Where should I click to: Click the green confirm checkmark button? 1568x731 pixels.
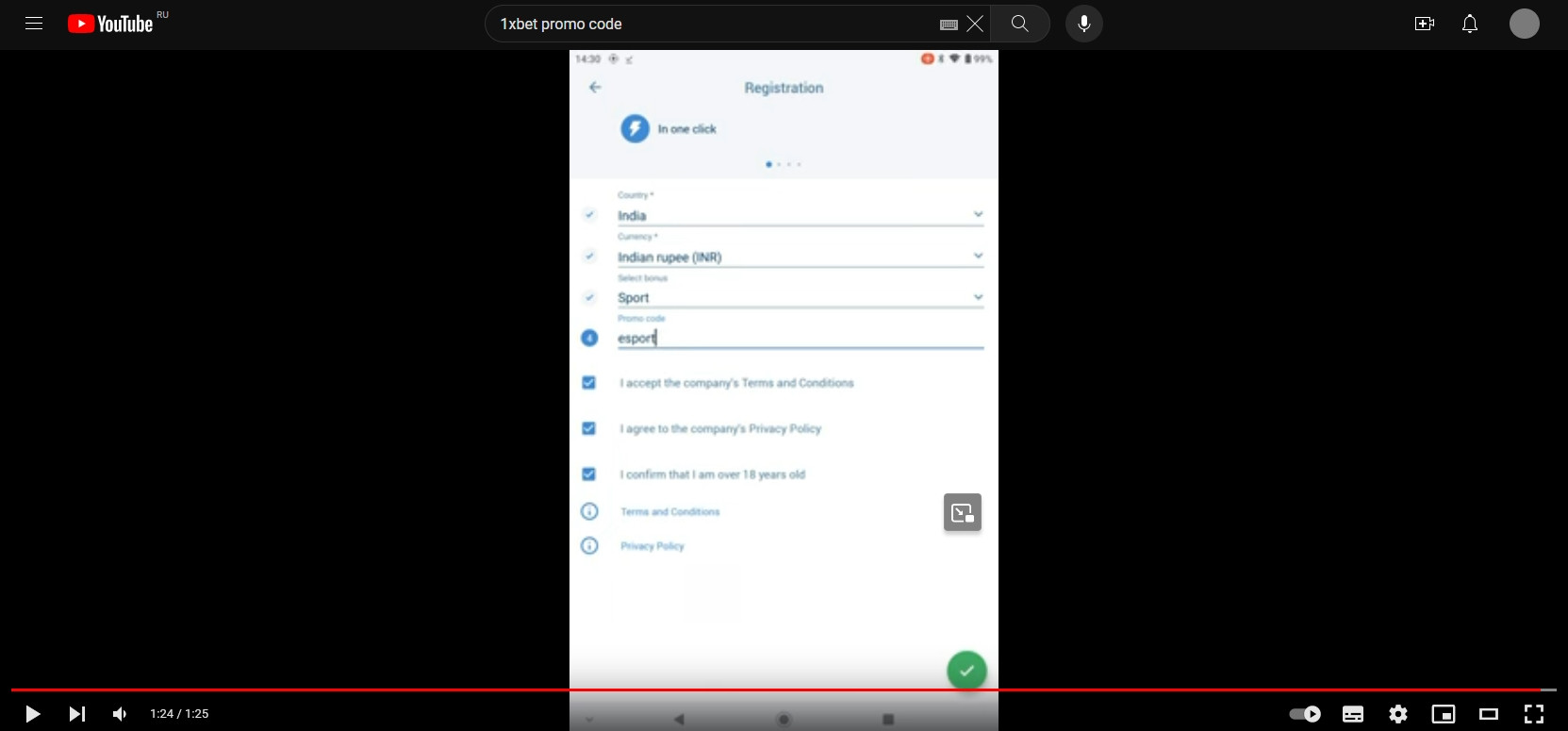click(x=966, y=671)
